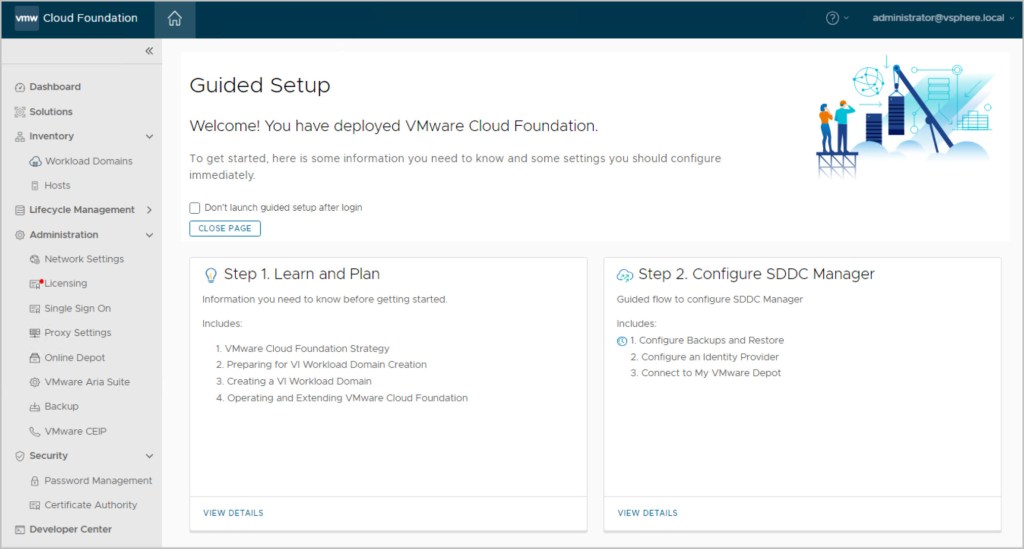Collapse the Security section chevron
Screen dimensions: 1024x549
150,456
